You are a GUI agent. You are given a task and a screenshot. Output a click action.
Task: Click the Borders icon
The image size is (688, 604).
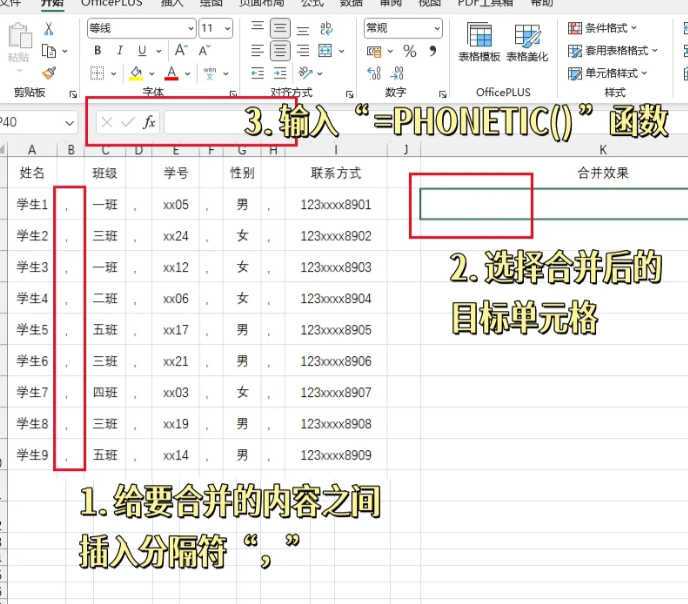[x=97, y=73]
